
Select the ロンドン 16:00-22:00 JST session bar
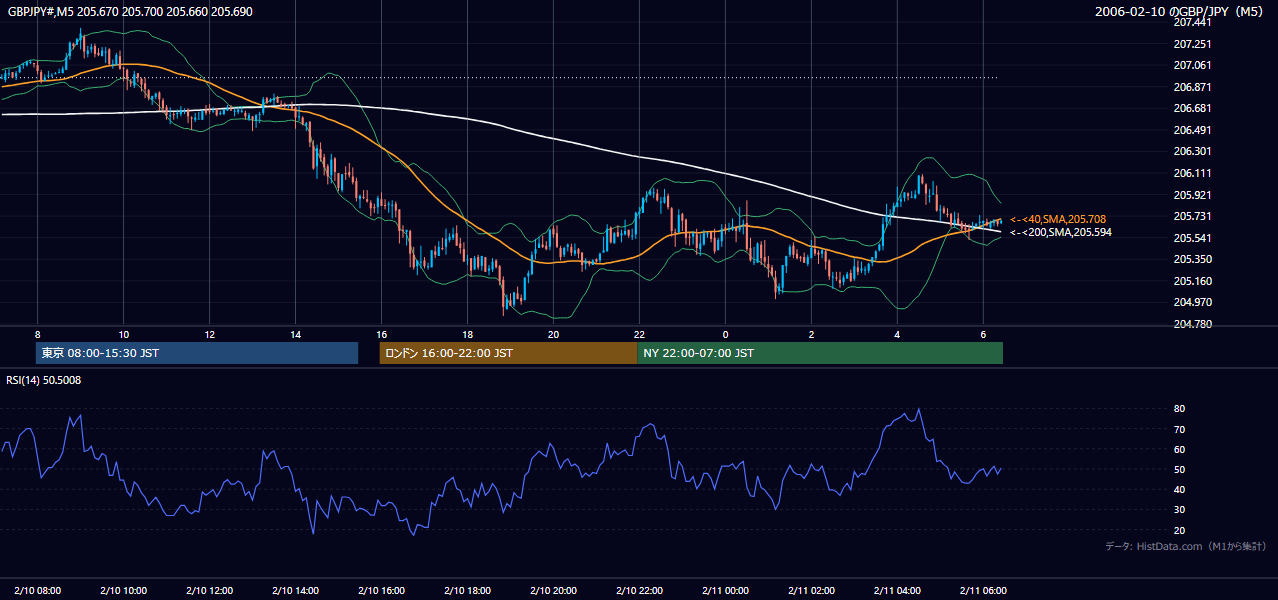coord(508,353)
